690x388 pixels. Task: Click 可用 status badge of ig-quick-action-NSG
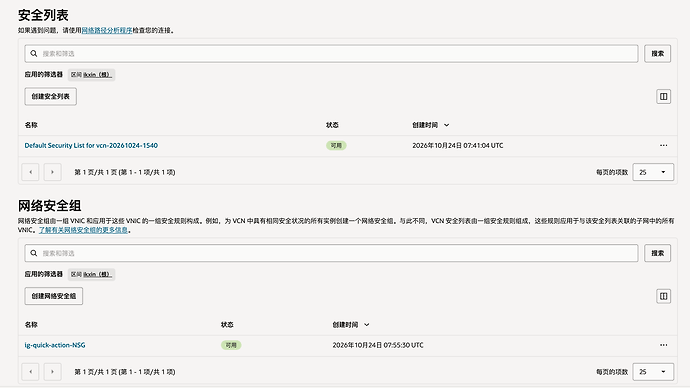231,345
